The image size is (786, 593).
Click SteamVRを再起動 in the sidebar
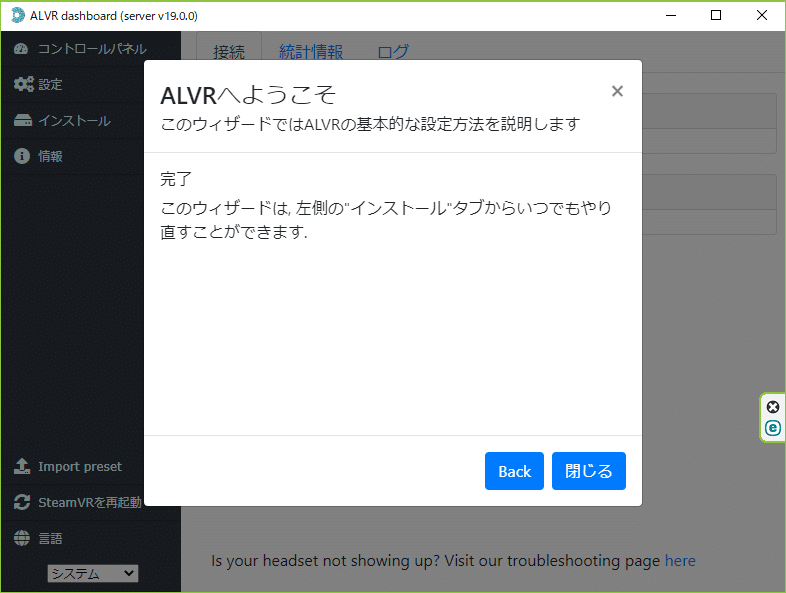pyautogui.click(x=73, y=502)
